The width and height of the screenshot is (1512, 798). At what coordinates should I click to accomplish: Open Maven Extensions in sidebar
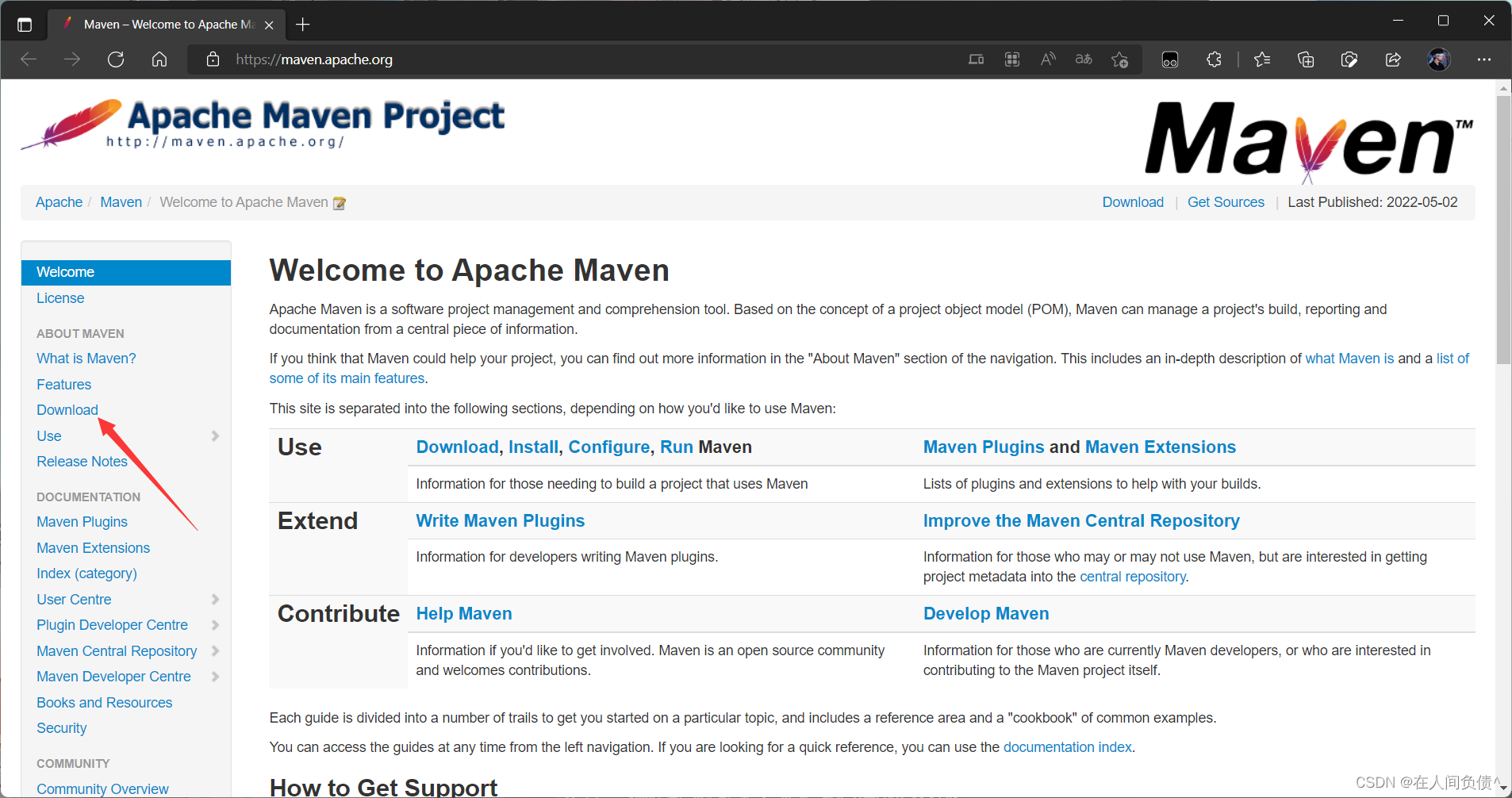(94, 548)
